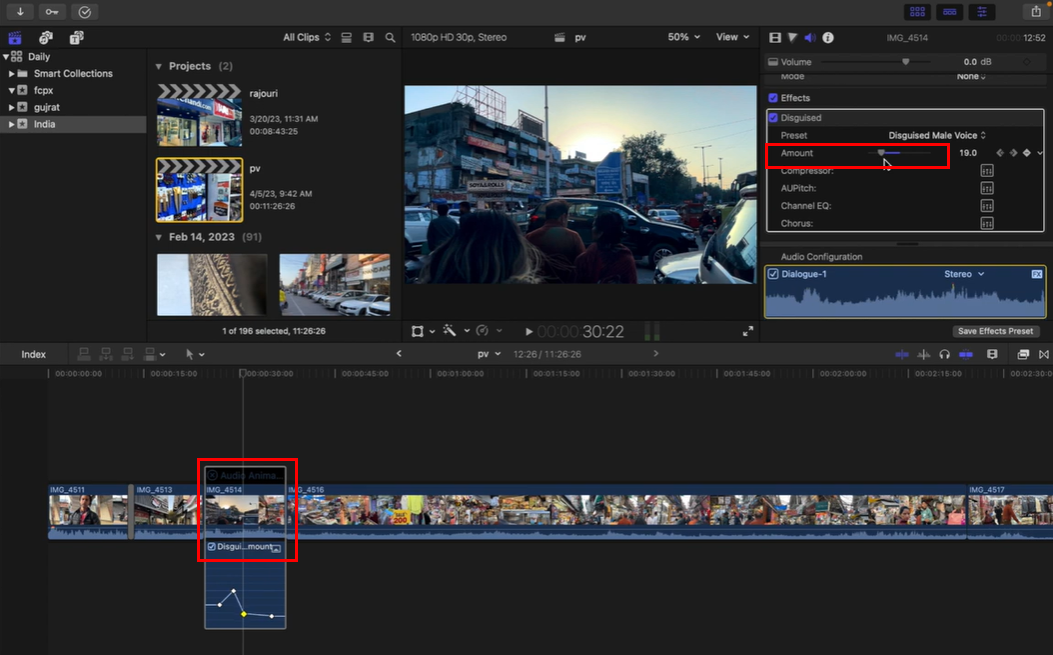Disable the Effects checkbox

(773, 98)
